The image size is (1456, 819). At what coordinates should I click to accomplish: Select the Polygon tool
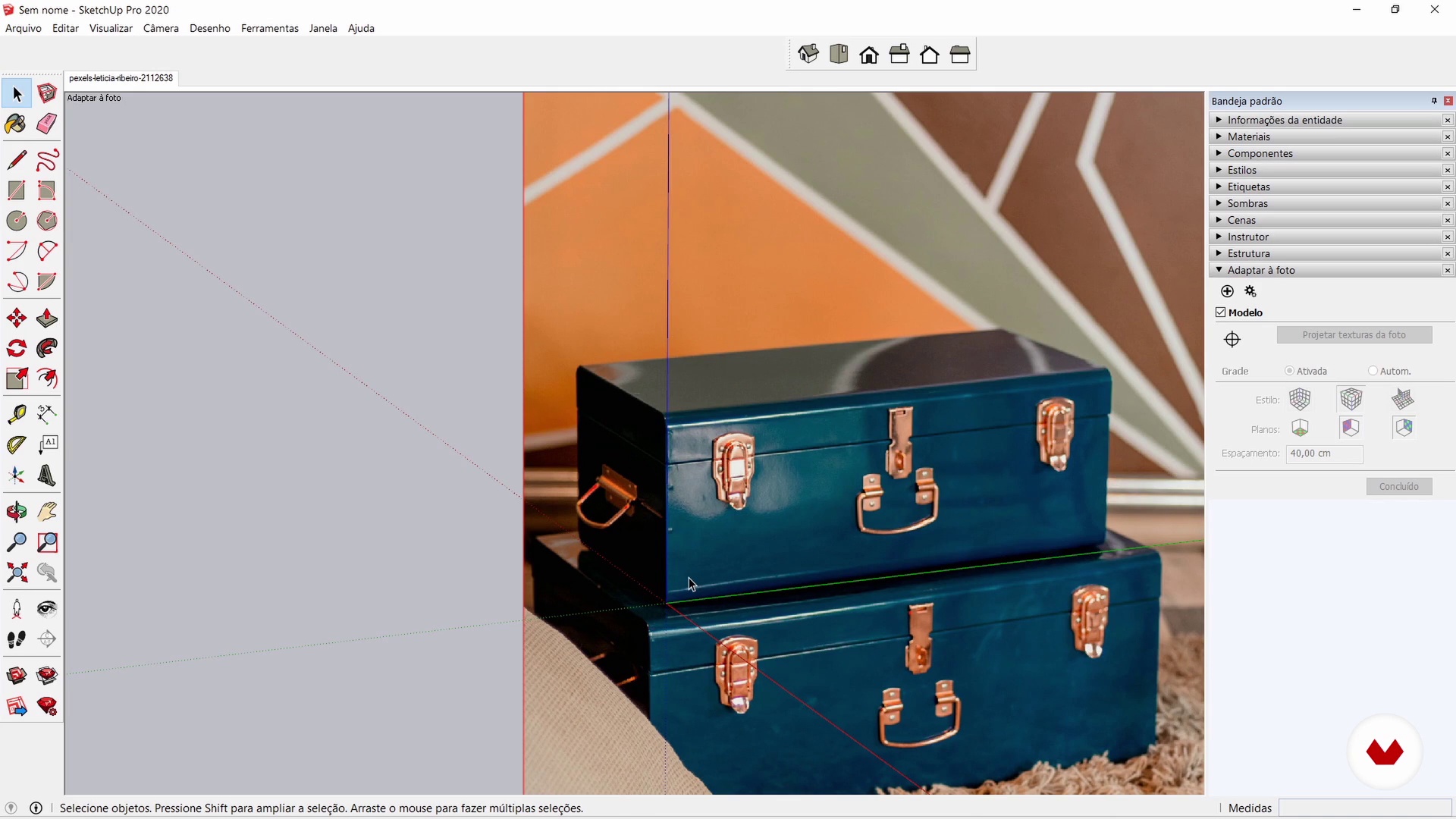[47, 221]
